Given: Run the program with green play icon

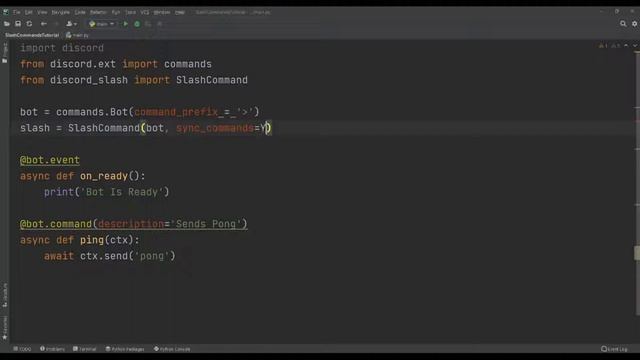Looking at the screenshot, I should (x=126, y=24).
